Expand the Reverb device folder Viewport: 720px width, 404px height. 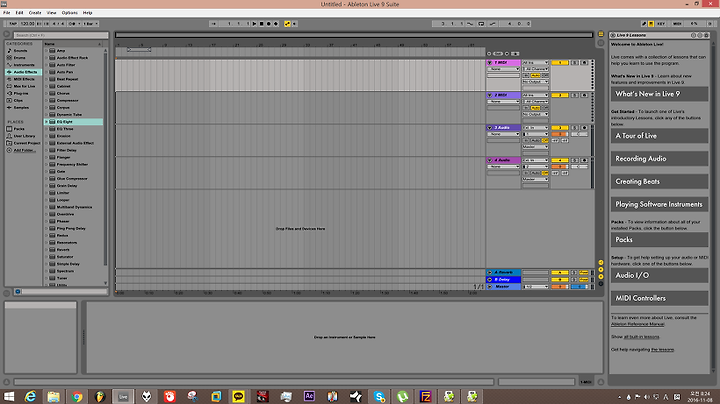tap(46, 250)
